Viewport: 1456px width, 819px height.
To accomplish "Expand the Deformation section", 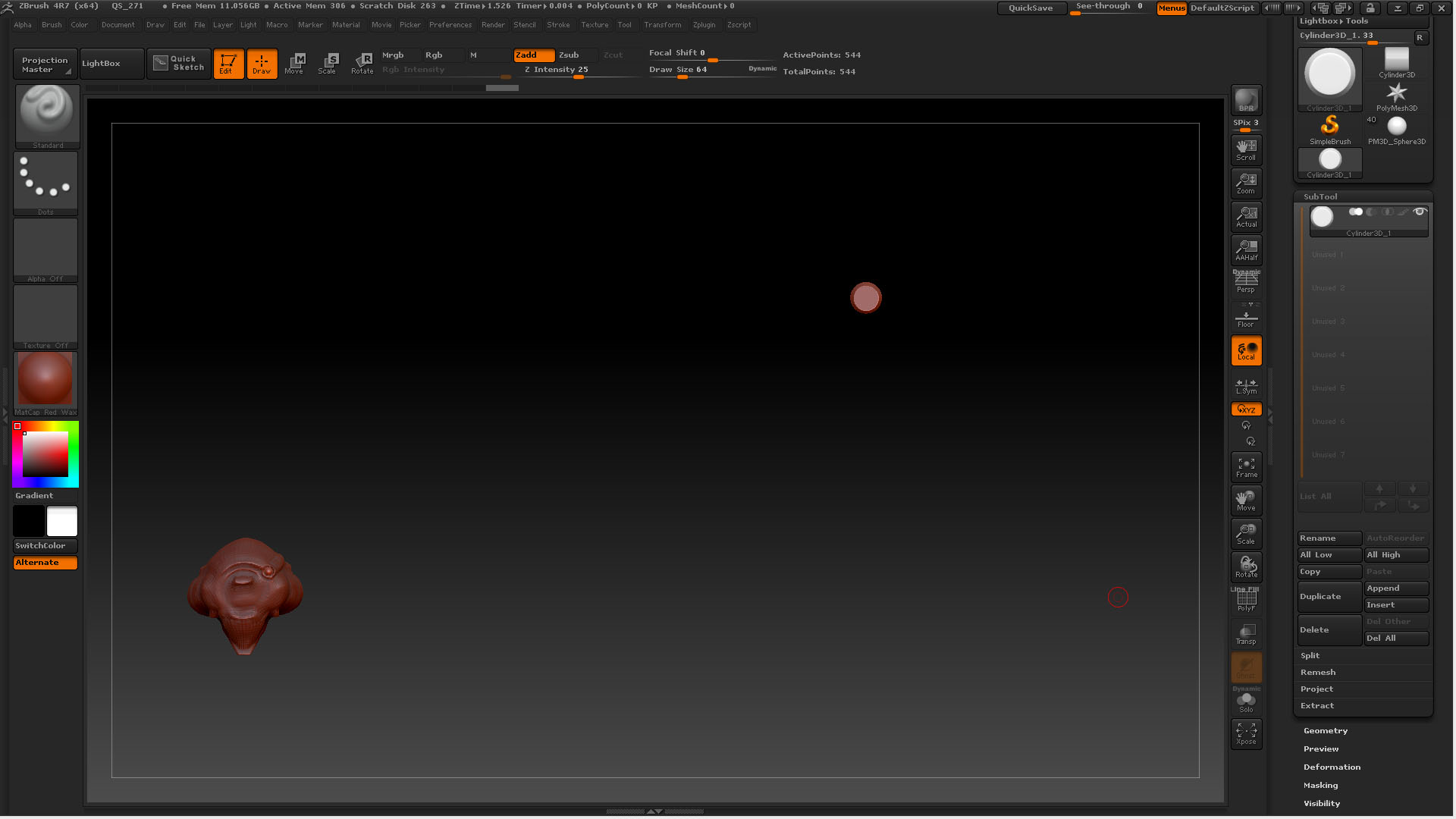I will coord(1332,767).
